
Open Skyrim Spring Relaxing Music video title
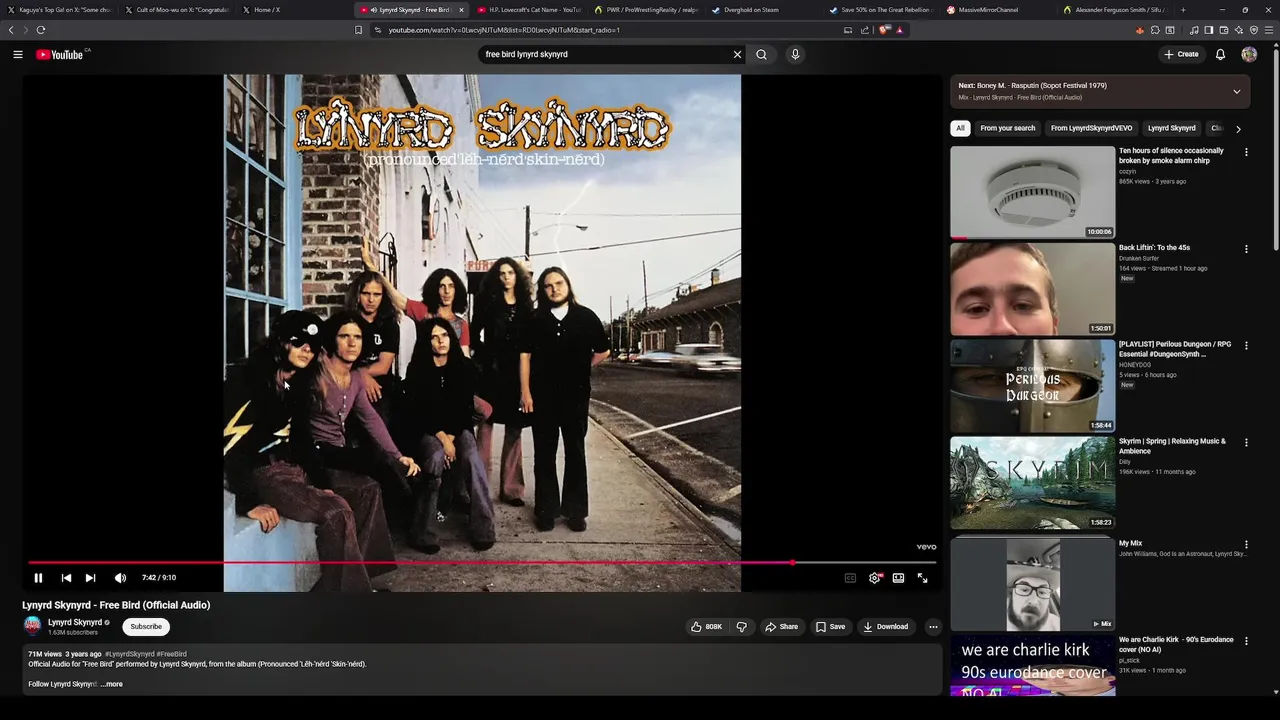(1172, 446)
